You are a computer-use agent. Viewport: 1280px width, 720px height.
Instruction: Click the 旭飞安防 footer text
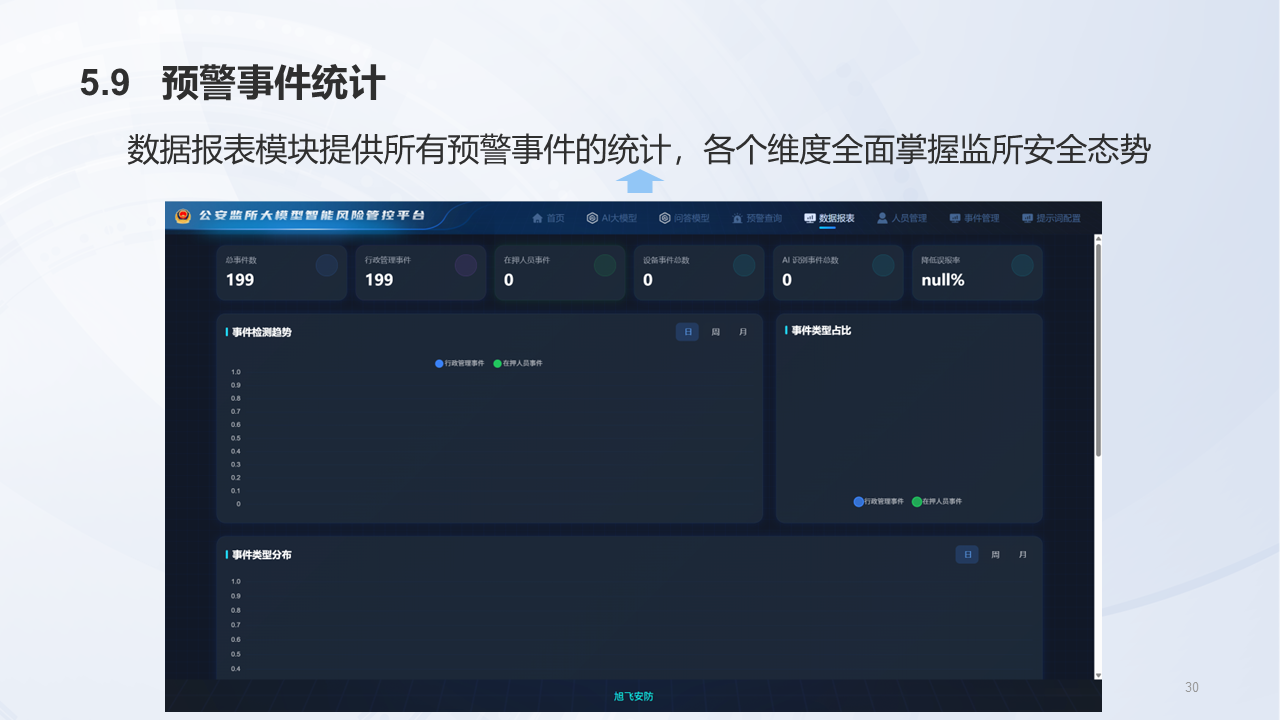coord(633,696)
